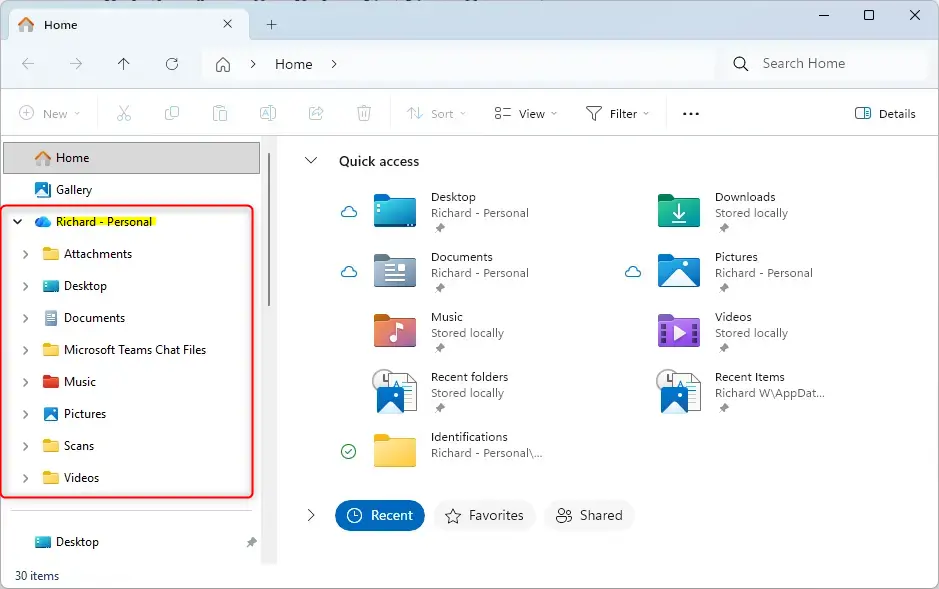939x589 pixels.
Task: Click the home icon in address bar
Action: tap(223, 64)
